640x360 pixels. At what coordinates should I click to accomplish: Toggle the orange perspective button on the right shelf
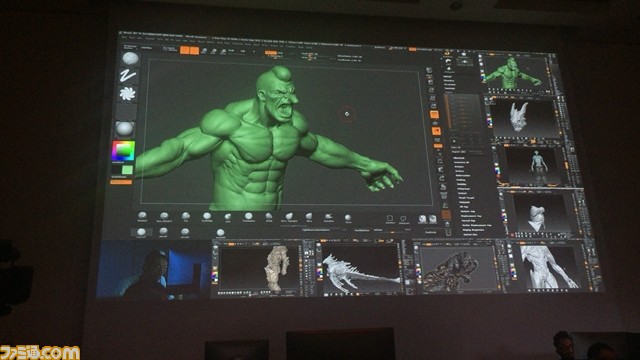tap(434, 115)
